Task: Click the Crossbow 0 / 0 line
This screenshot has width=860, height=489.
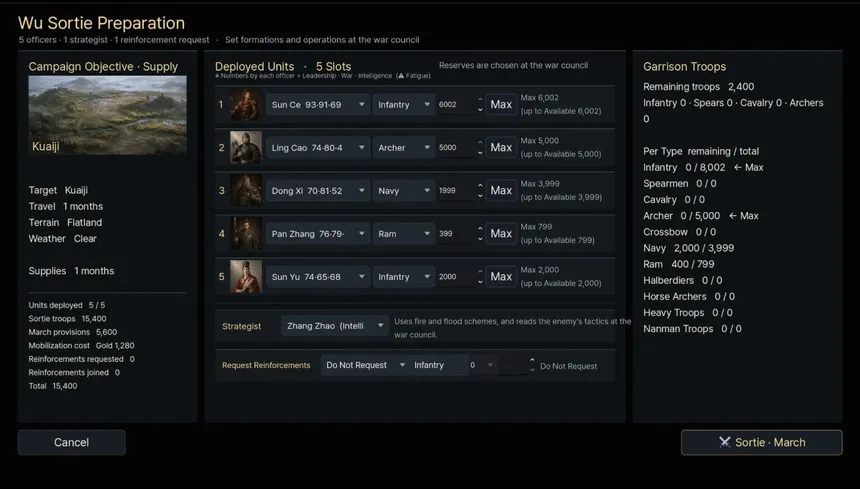Action: (x=680, y=232)
